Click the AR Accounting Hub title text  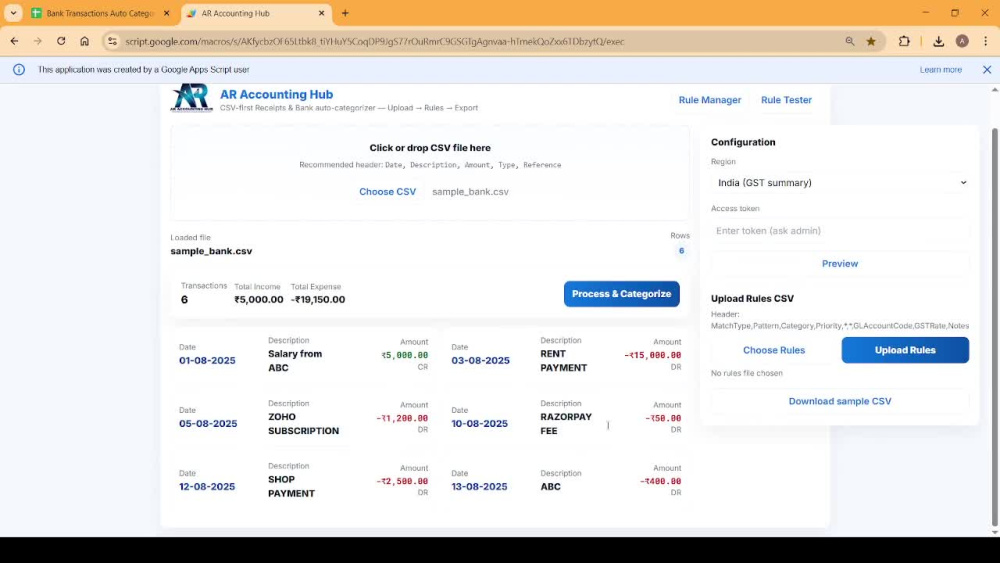[x=276, y=94]
